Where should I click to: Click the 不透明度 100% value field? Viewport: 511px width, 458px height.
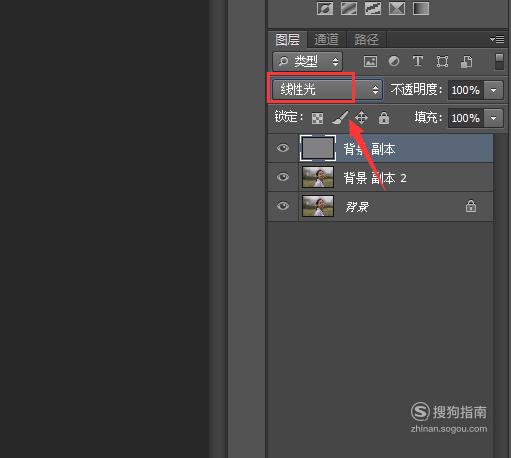pyautogui.click(x=465, y=90)
